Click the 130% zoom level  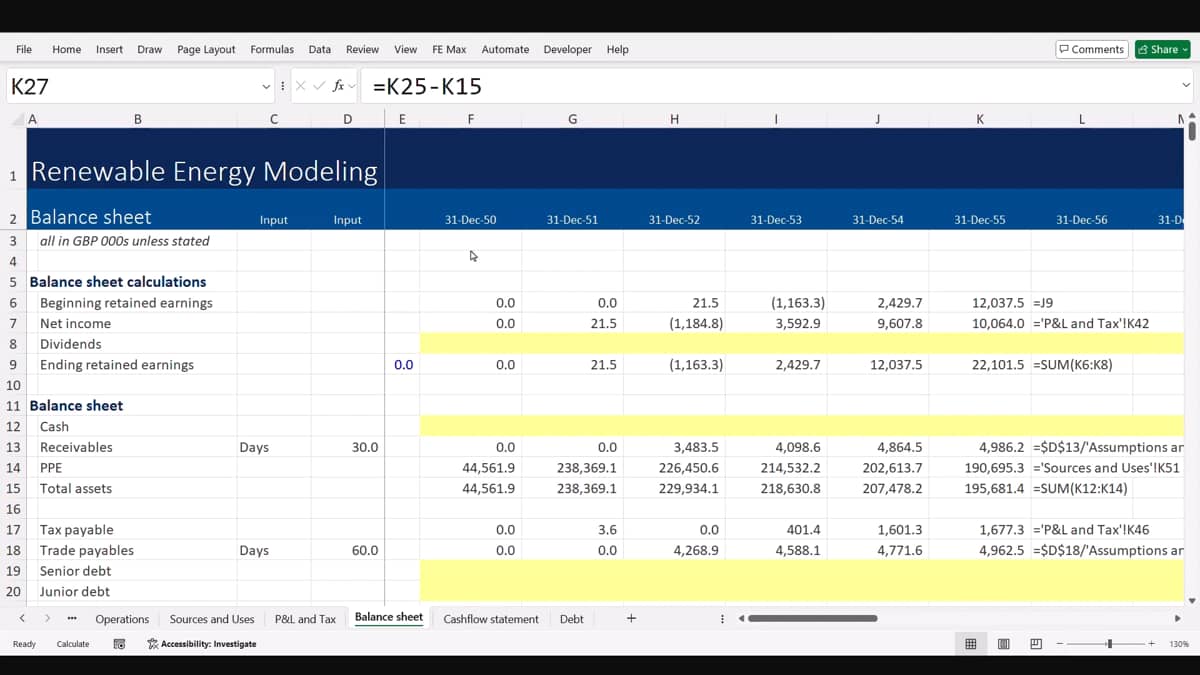click(1179, 644)
